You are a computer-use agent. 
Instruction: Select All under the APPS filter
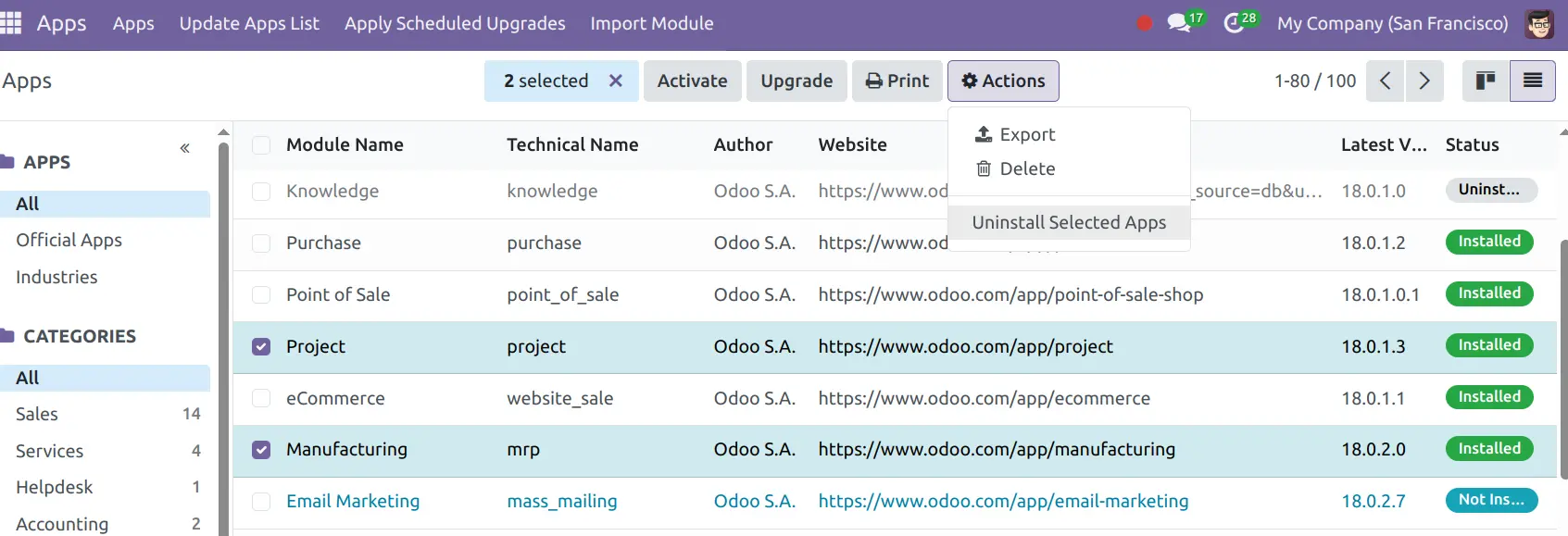click(x=105, y=204)
